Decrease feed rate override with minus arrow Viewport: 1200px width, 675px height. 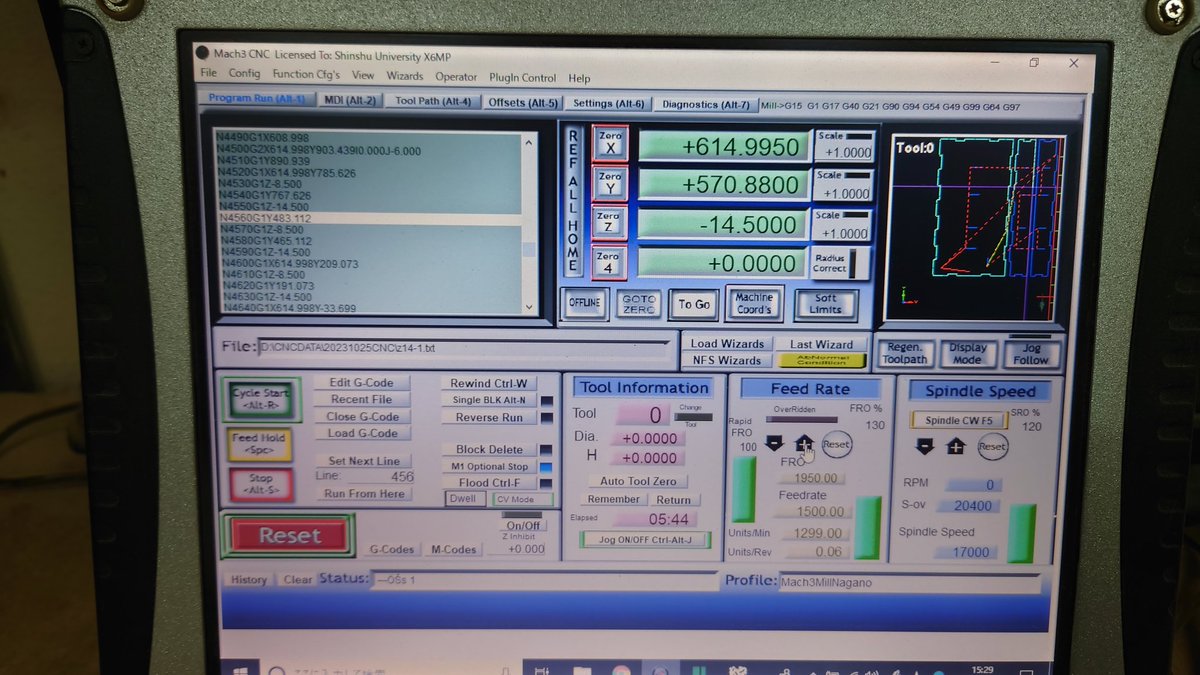tap(774, 443)
